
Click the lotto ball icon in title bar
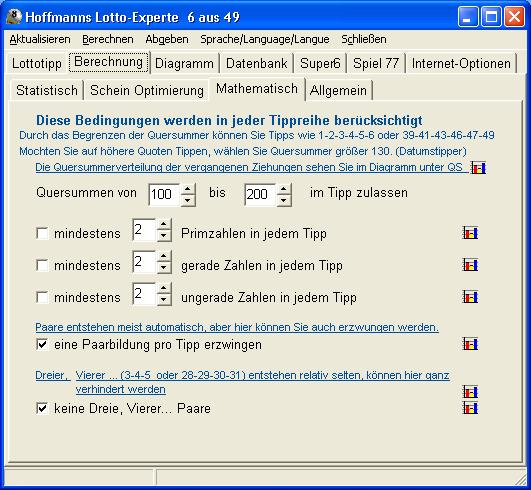point(14,17)
